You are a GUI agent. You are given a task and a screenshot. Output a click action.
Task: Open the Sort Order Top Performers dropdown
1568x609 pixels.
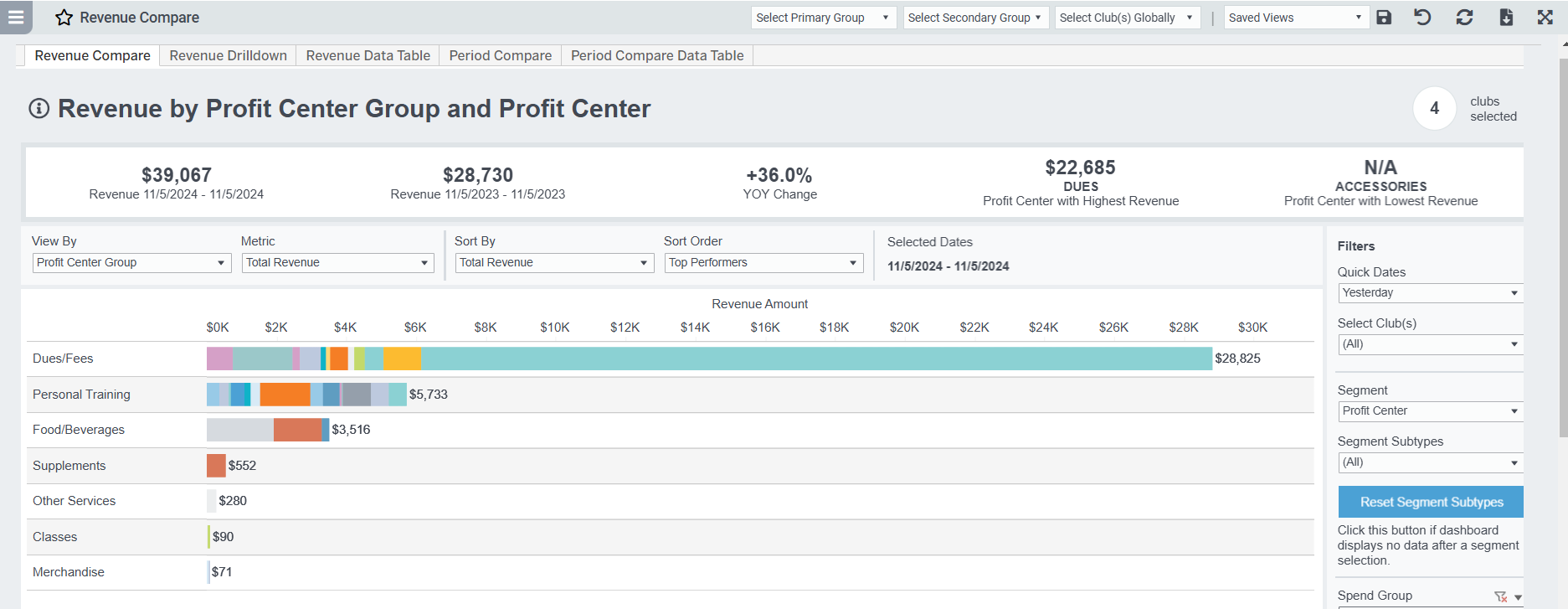[x=764, y=263]
